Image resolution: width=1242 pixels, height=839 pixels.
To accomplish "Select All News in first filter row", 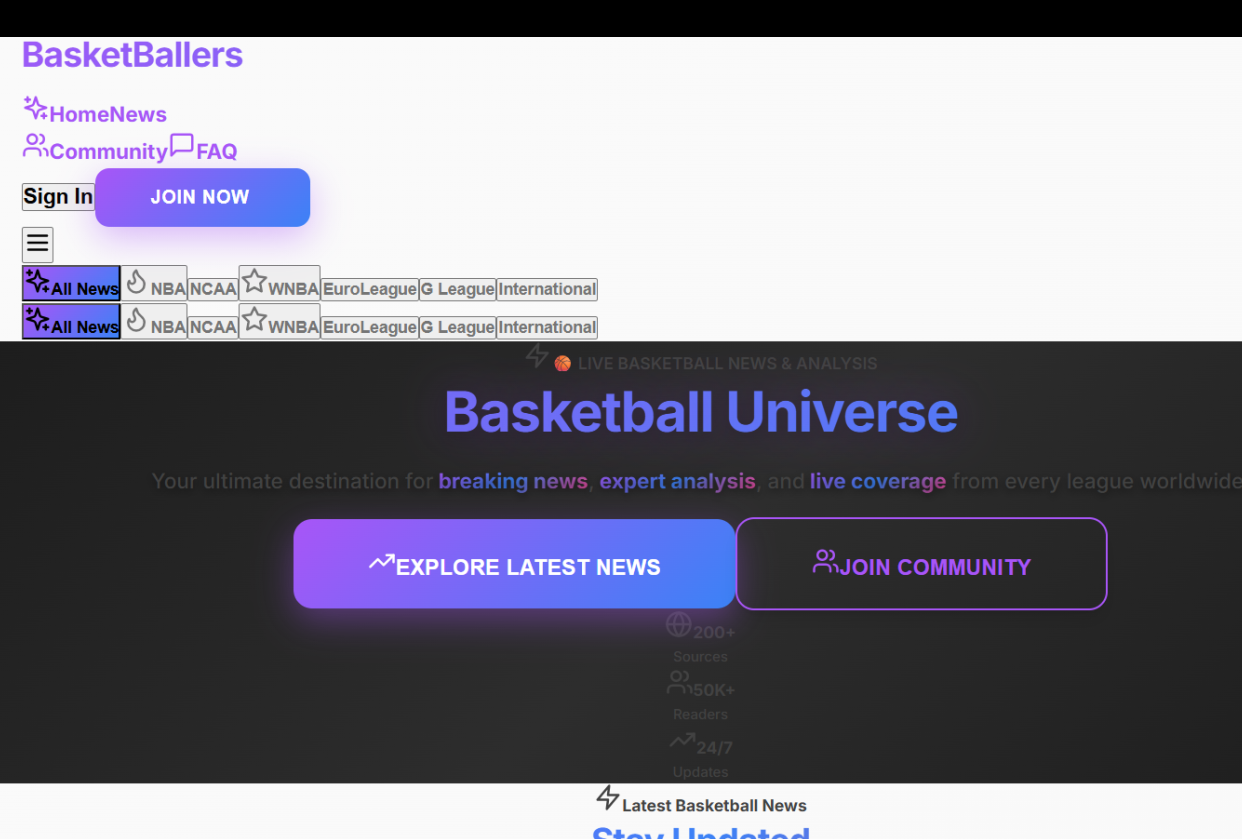I will click(71, 283).
